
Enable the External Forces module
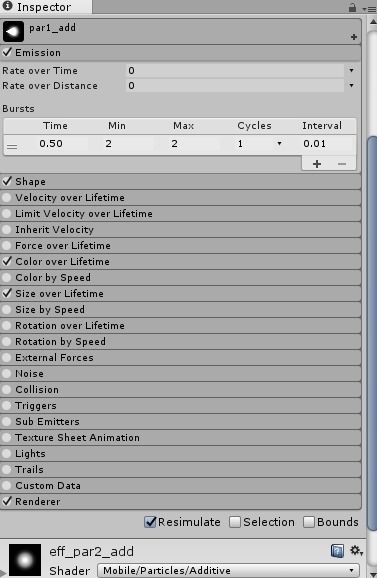(x=6, y=358)
